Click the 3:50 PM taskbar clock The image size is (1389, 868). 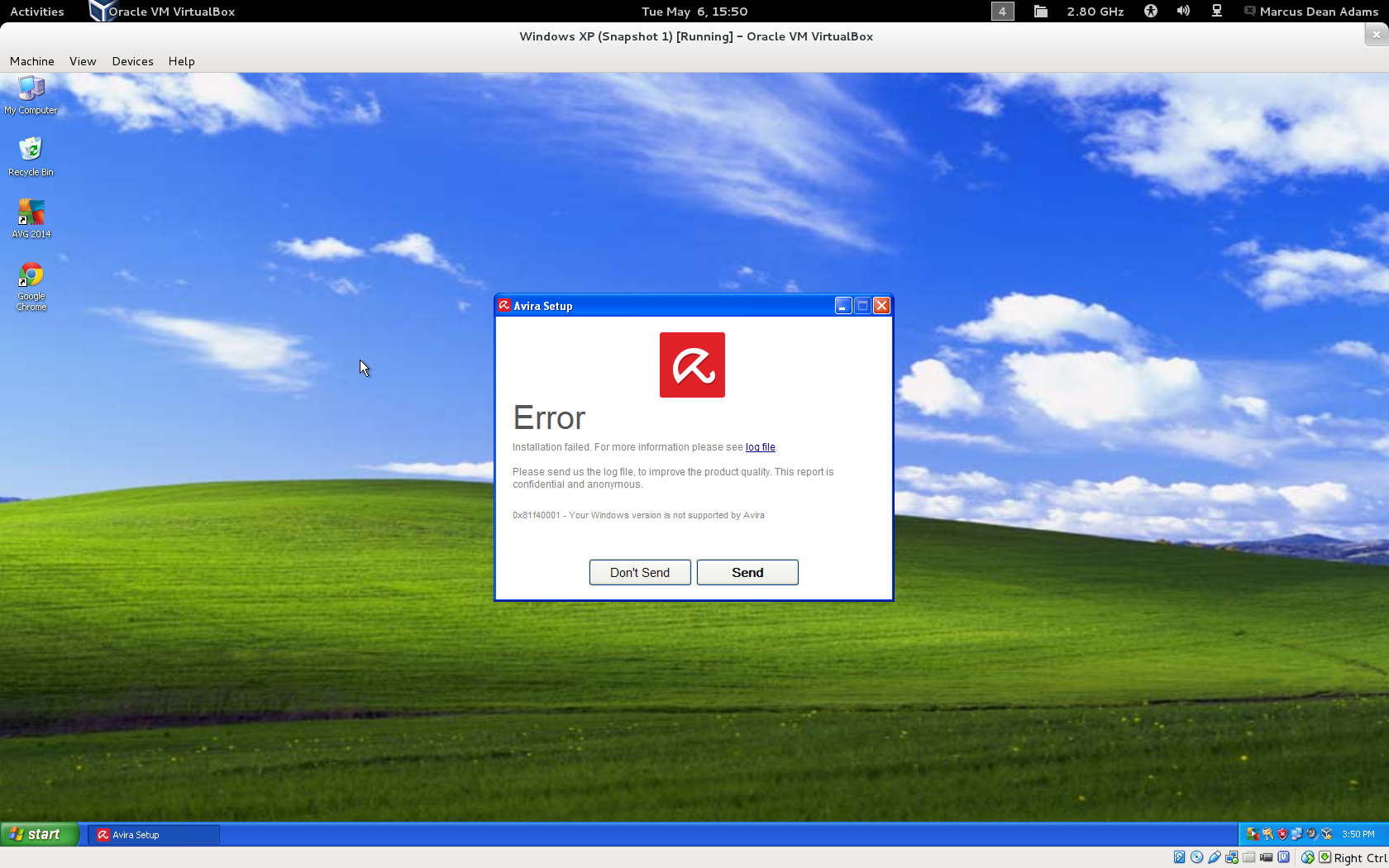pos(1358,834)
